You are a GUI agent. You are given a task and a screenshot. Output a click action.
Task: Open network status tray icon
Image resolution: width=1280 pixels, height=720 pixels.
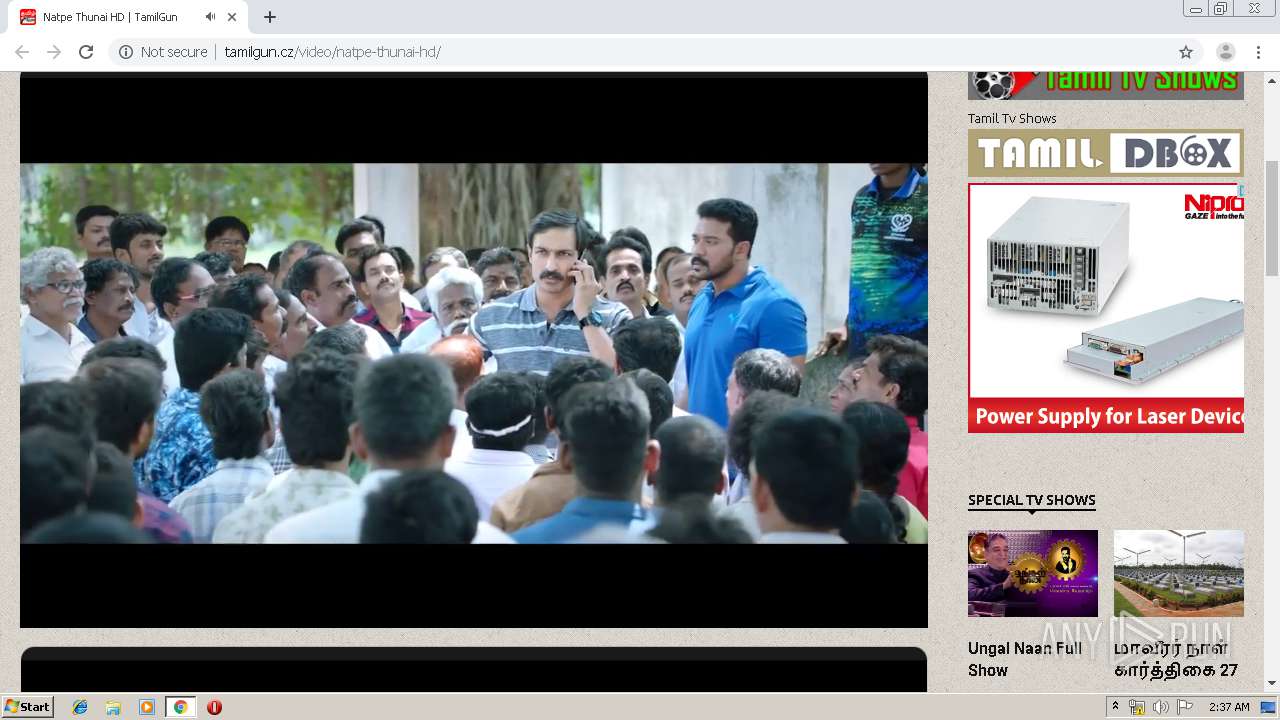click(x=1137, y=707)
